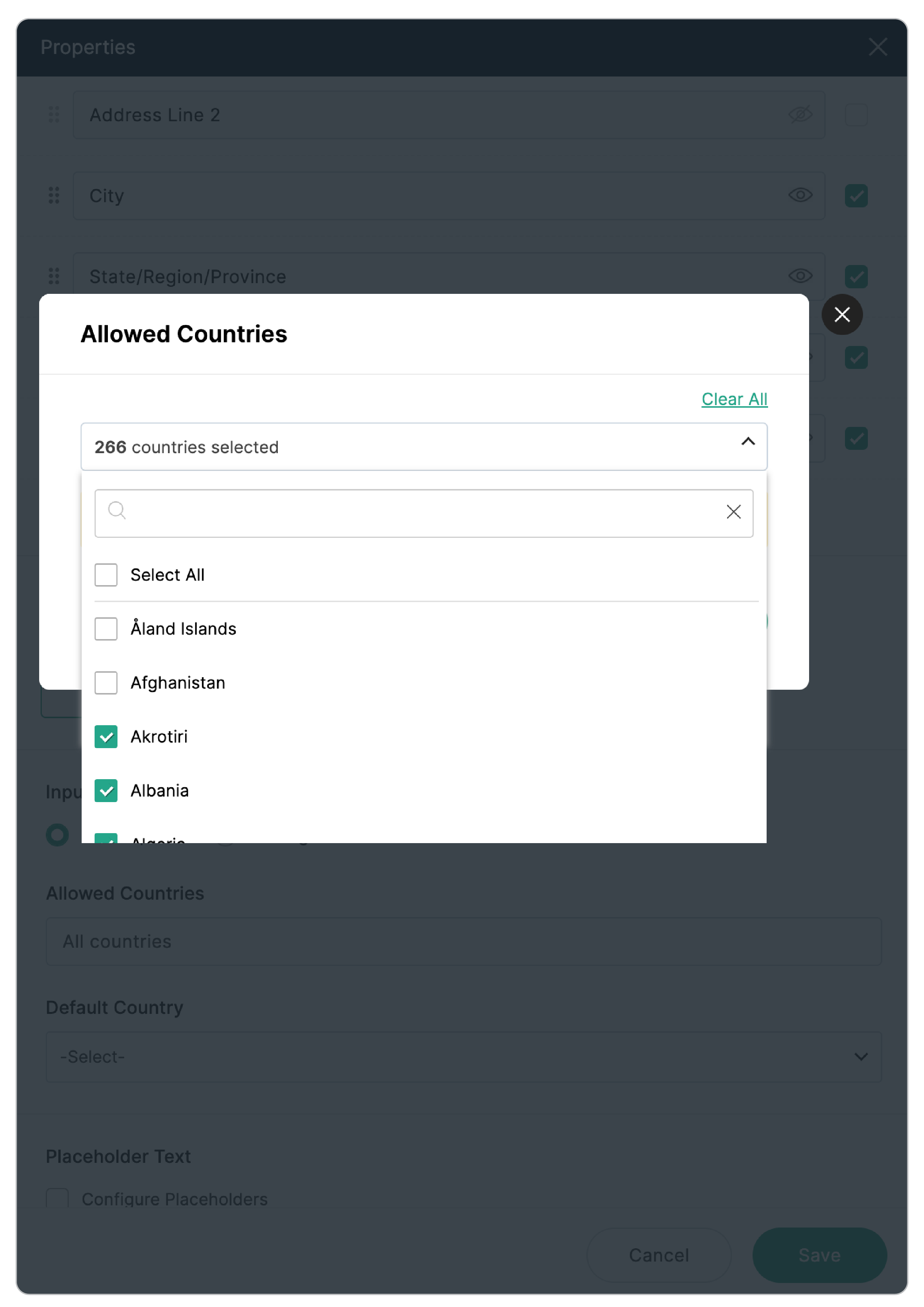Click the drag handle next to City field

click(x=55, y=195)
